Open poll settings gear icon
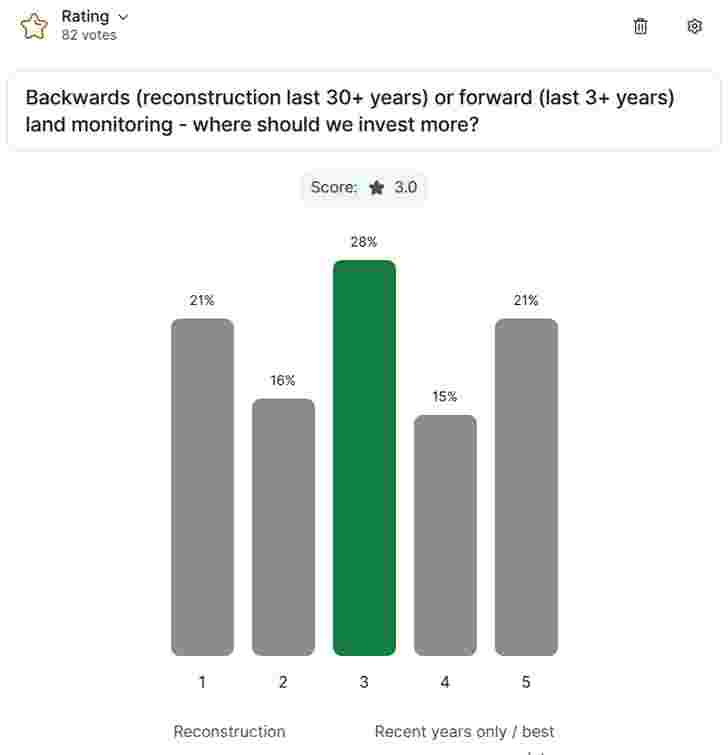This screenshot has width=728, height=755. coord(695,27)
